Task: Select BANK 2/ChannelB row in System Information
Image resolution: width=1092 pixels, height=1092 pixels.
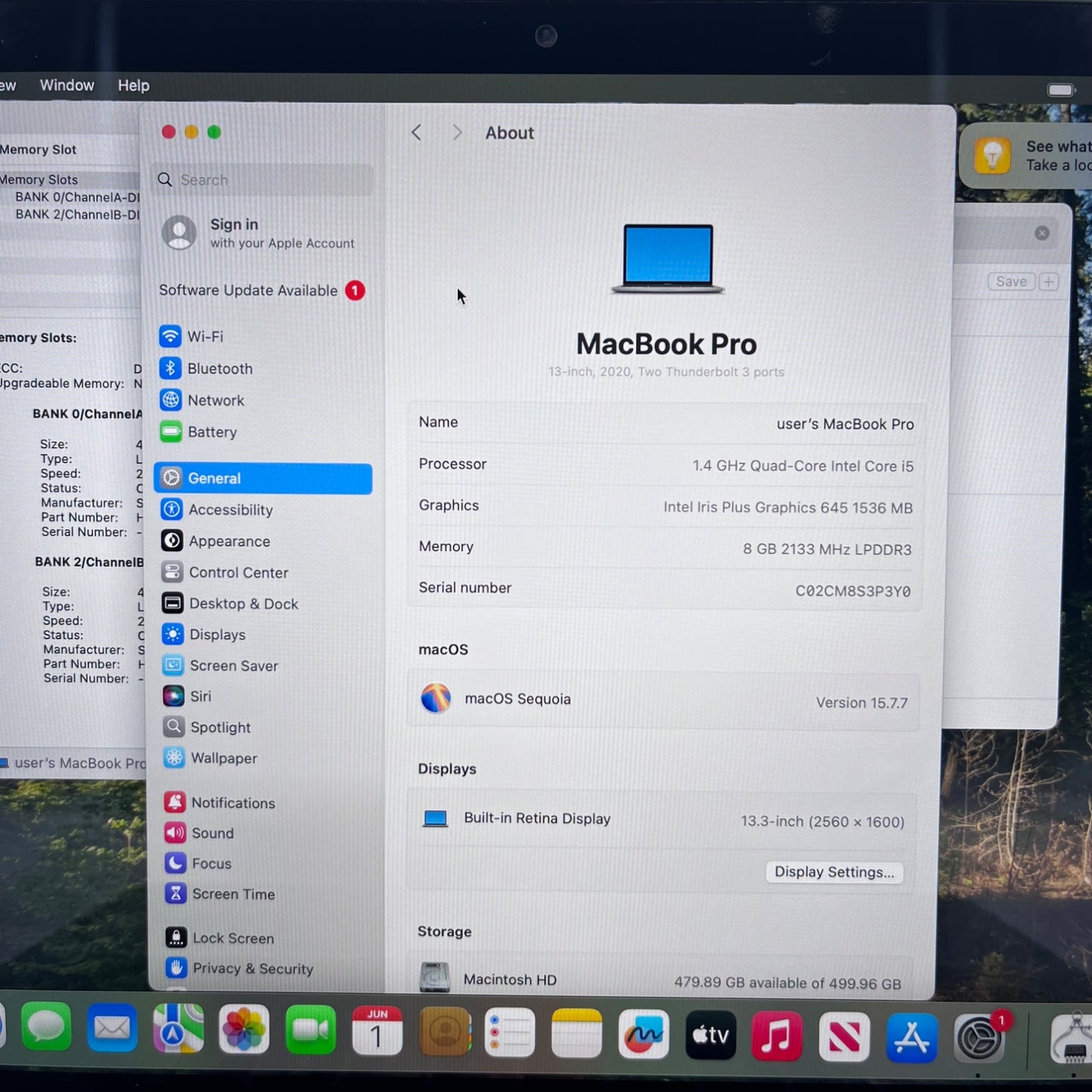Action: pyautogui.click(x=77, y=215)
